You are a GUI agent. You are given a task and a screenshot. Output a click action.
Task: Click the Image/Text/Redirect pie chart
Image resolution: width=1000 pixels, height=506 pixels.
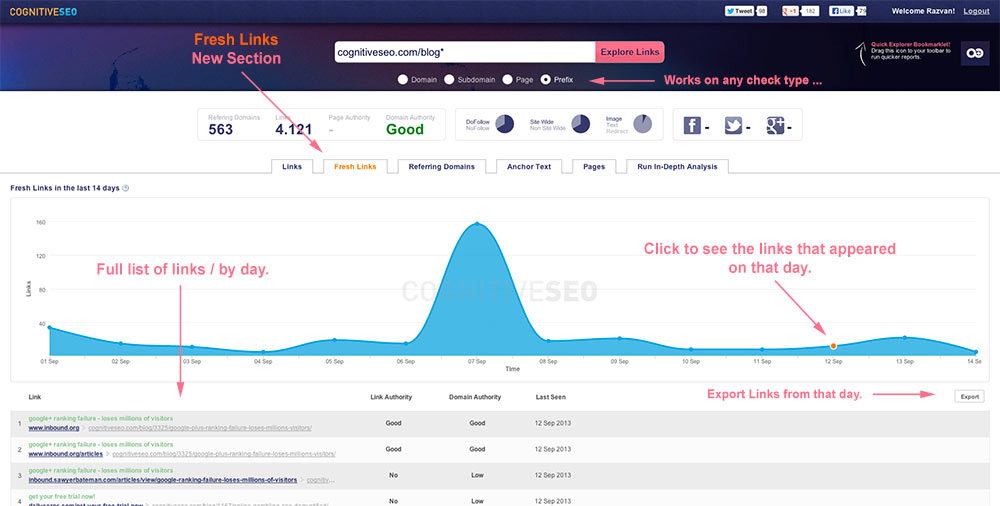point(642,124)
